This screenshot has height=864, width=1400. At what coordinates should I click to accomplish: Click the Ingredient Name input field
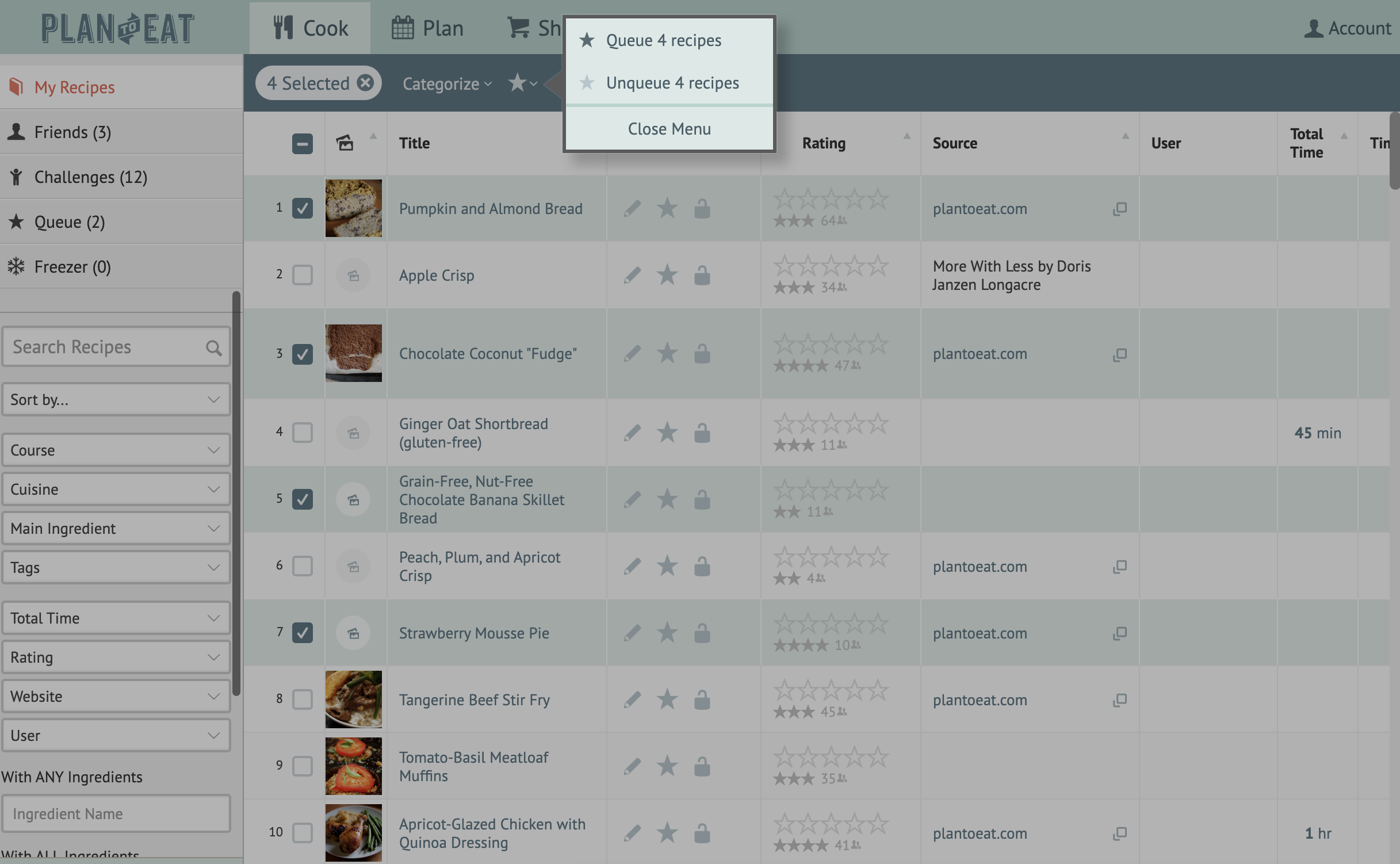pos(116,813)
